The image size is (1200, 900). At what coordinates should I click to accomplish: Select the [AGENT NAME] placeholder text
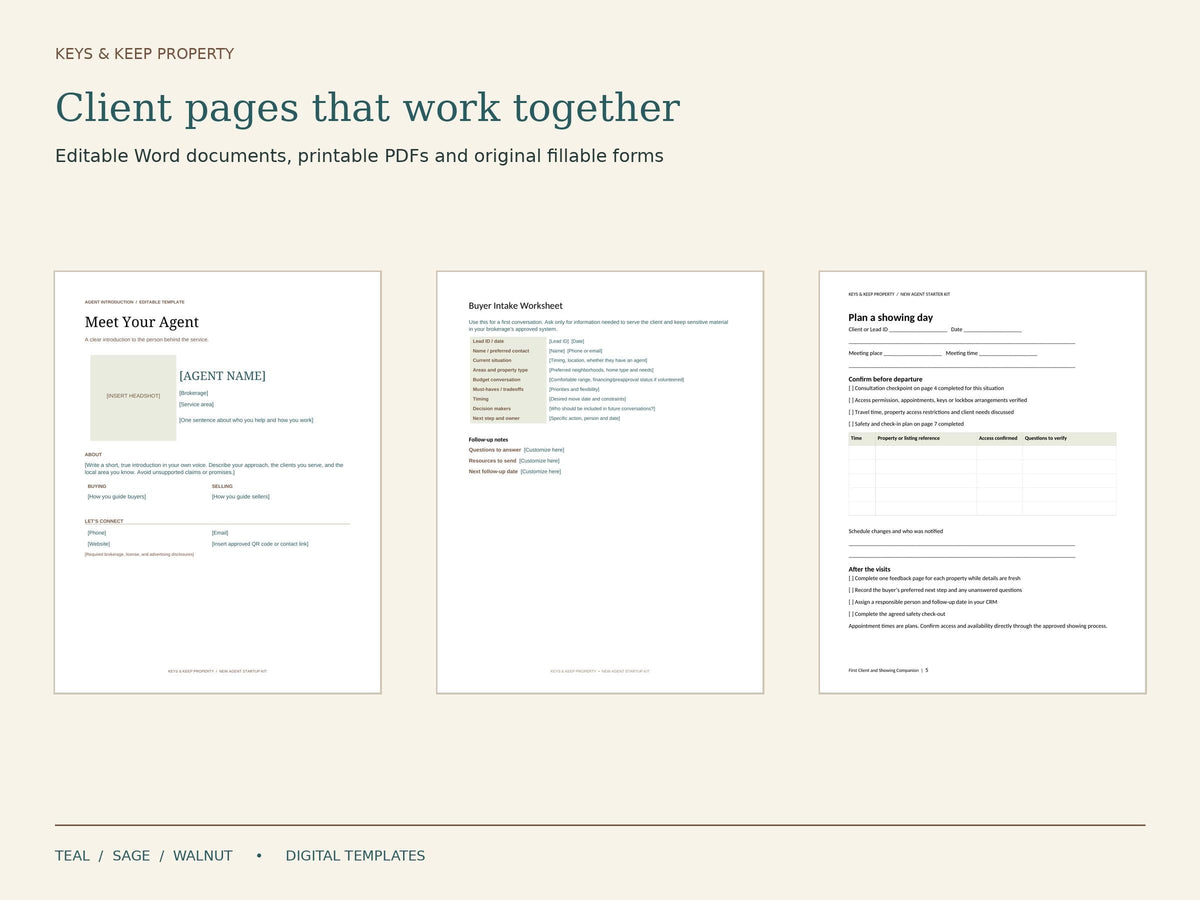[x=222, y=376]
